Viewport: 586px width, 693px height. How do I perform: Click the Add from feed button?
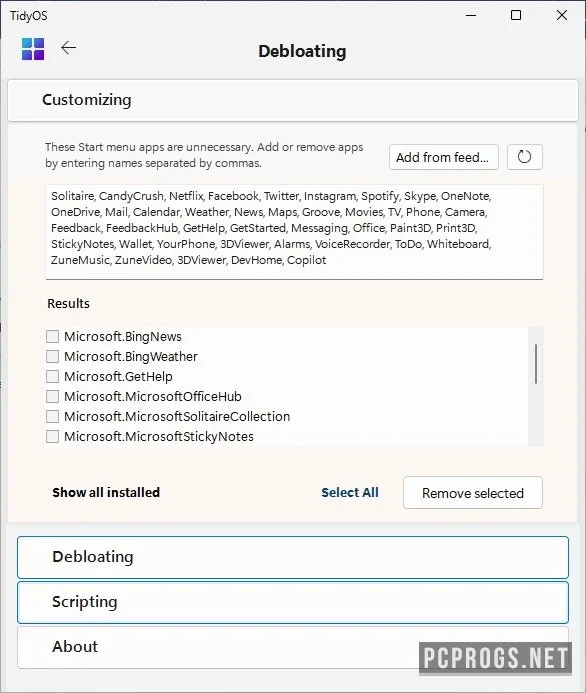(443, 157)
